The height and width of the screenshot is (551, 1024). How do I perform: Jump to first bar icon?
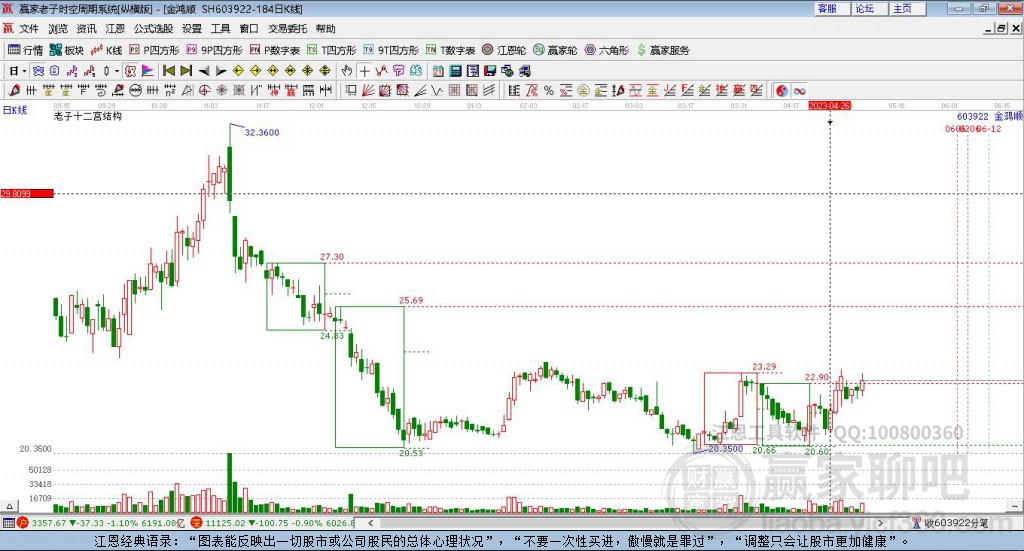pos(168,71)
